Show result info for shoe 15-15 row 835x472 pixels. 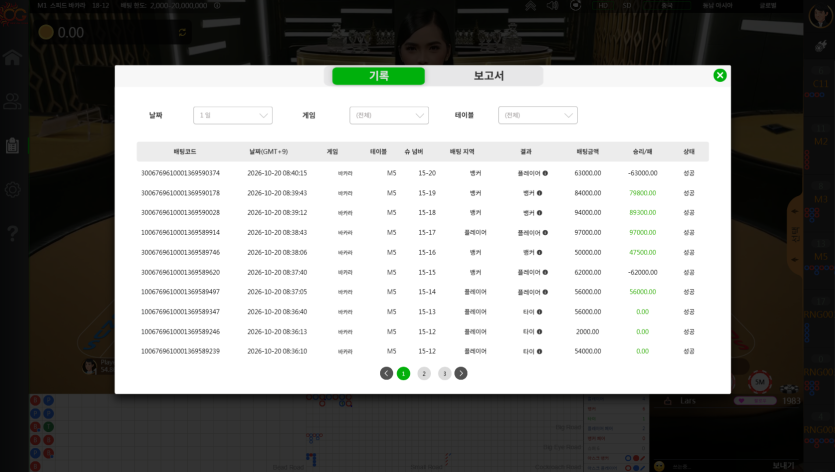pos(545,272)
